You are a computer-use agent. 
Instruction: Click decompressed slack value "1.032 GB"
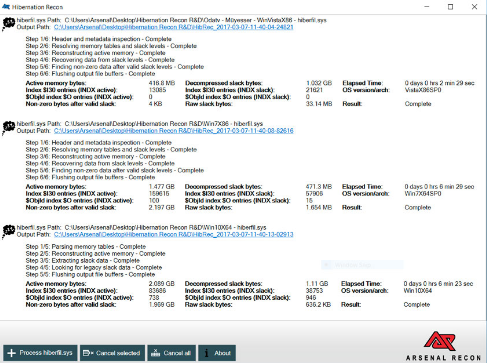tap(319, 83)
